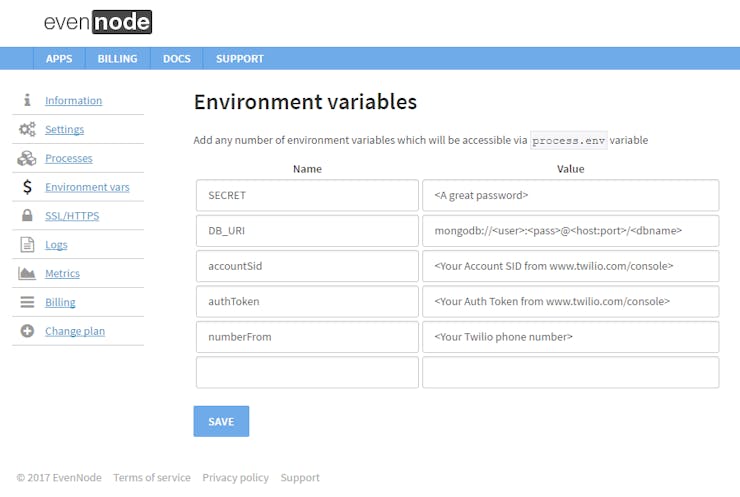Click the Change plan plus icon
The width and height of the screenshot is (740, 497).
tap(27, 331)
